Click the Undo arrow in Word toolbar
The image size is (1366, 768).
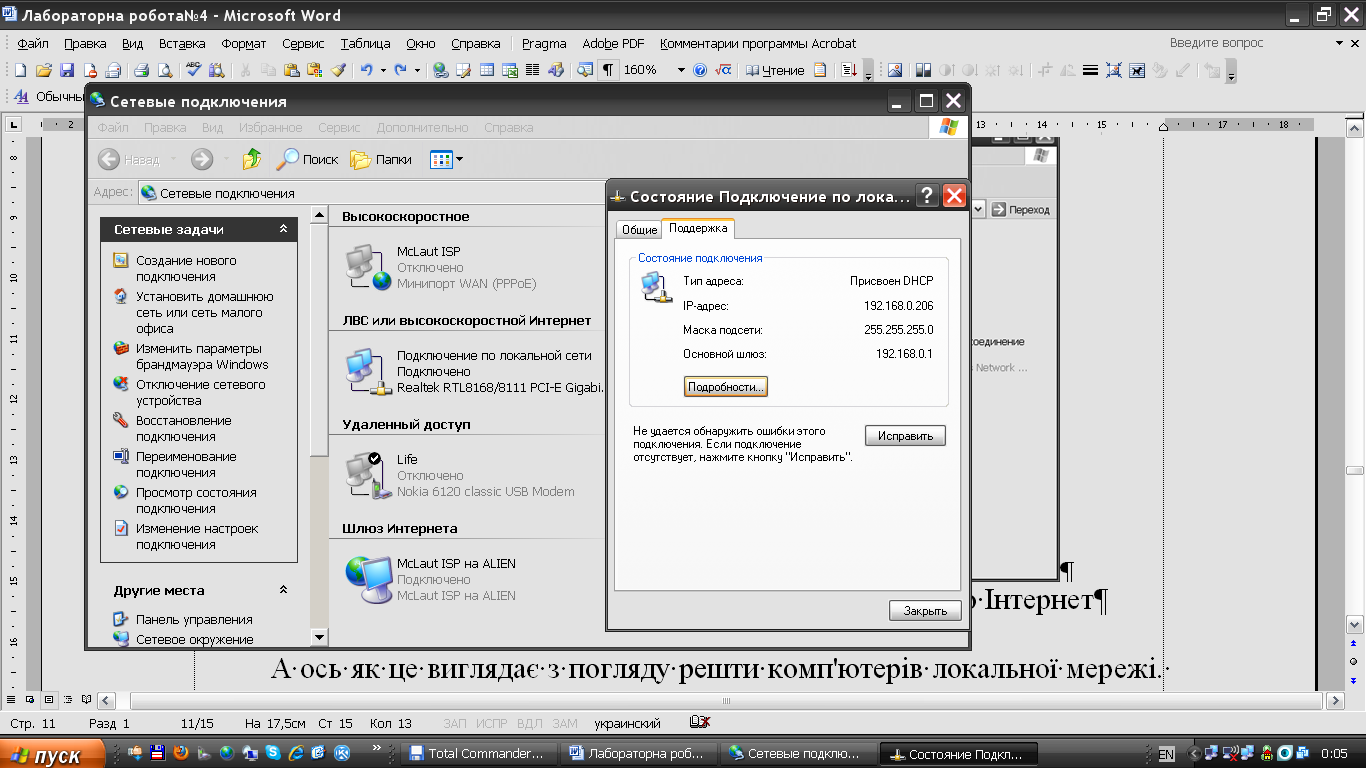[366, 70]
